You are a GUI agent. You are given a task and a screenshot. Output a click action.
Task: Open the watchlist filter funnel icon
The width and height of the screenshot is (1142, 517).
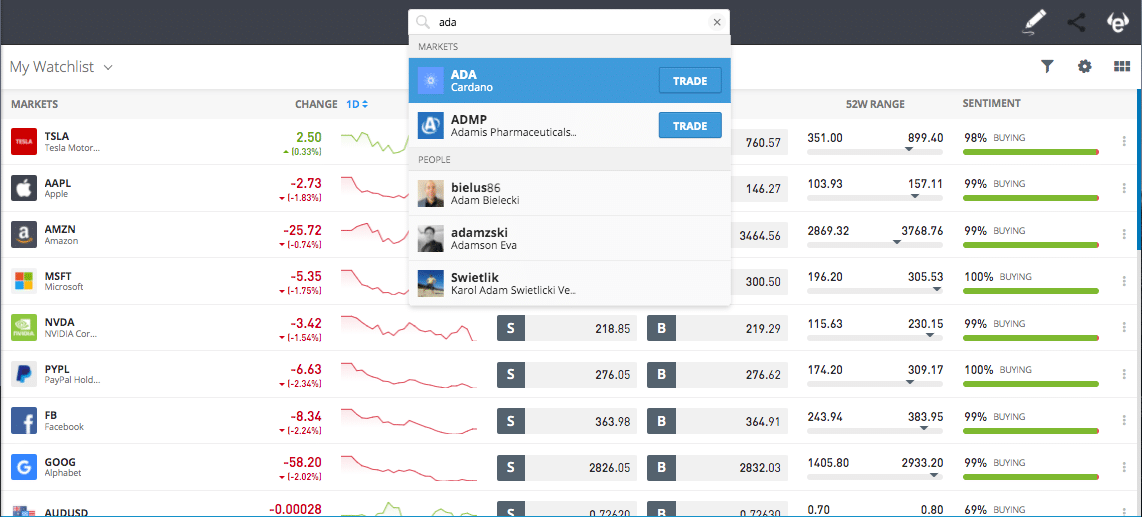point(1047,67)
